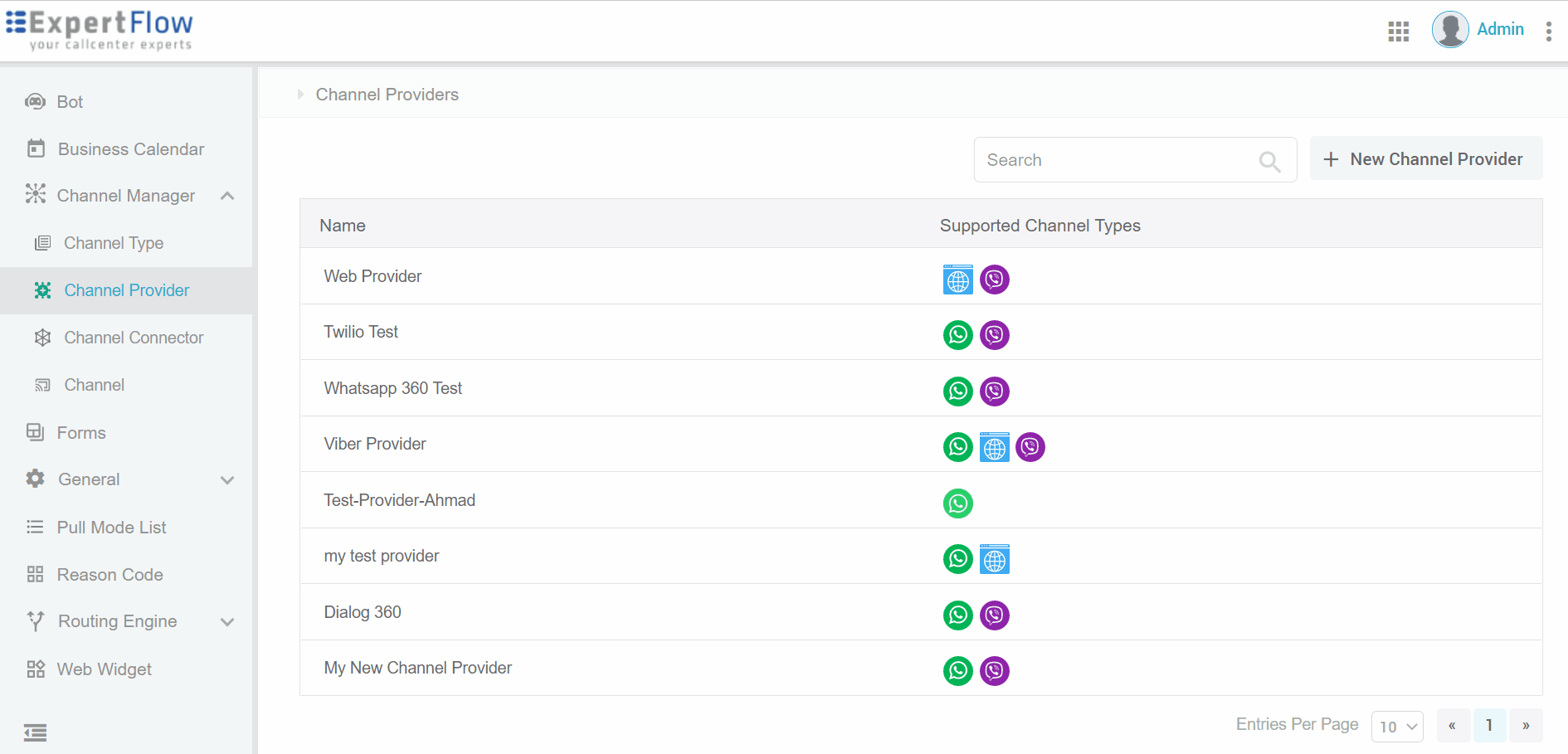
Task: Click web icon in my test provider row
Action: pyautogui.click(x=994, y=560)
